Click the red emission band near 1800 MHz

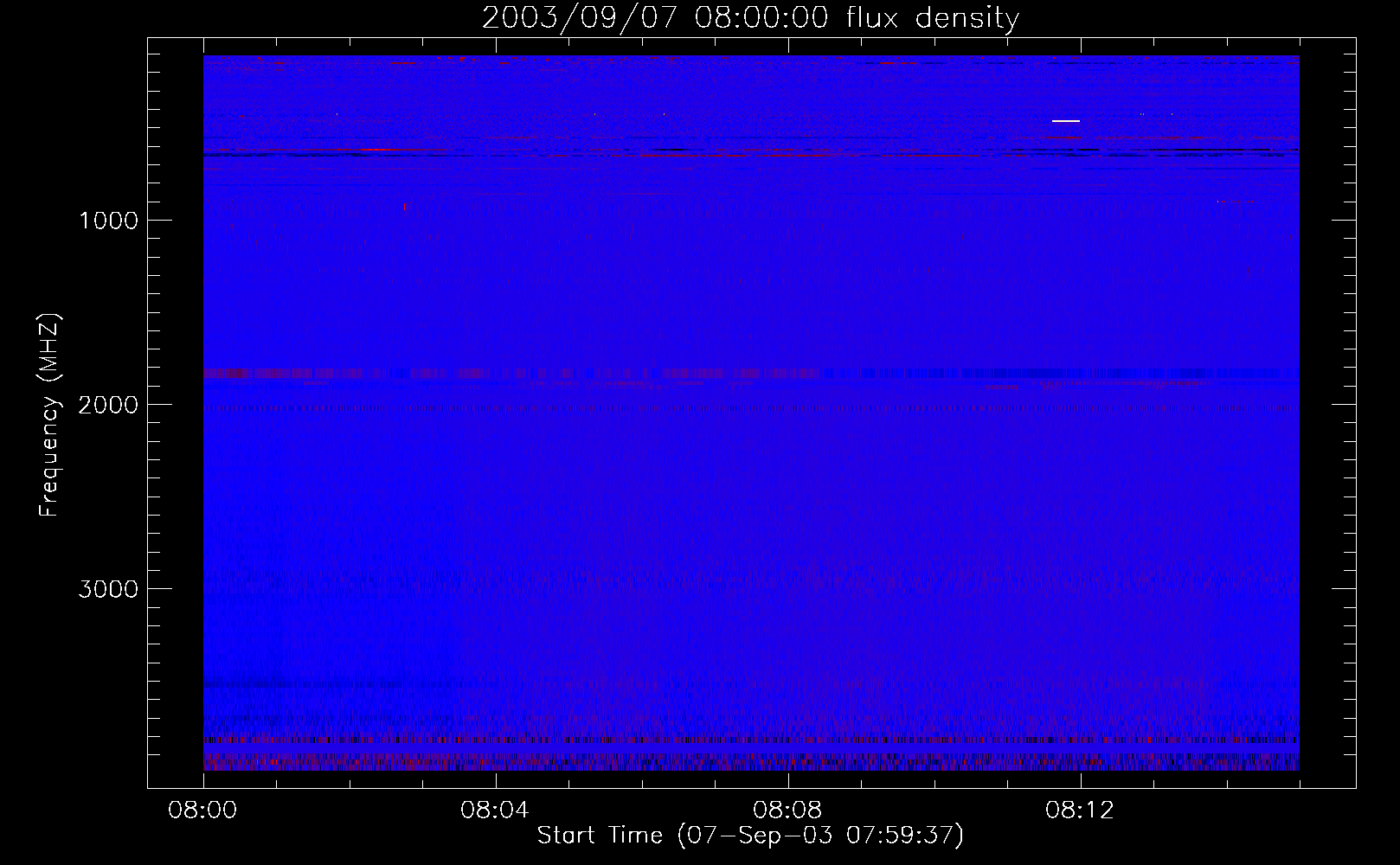(511, 374)
